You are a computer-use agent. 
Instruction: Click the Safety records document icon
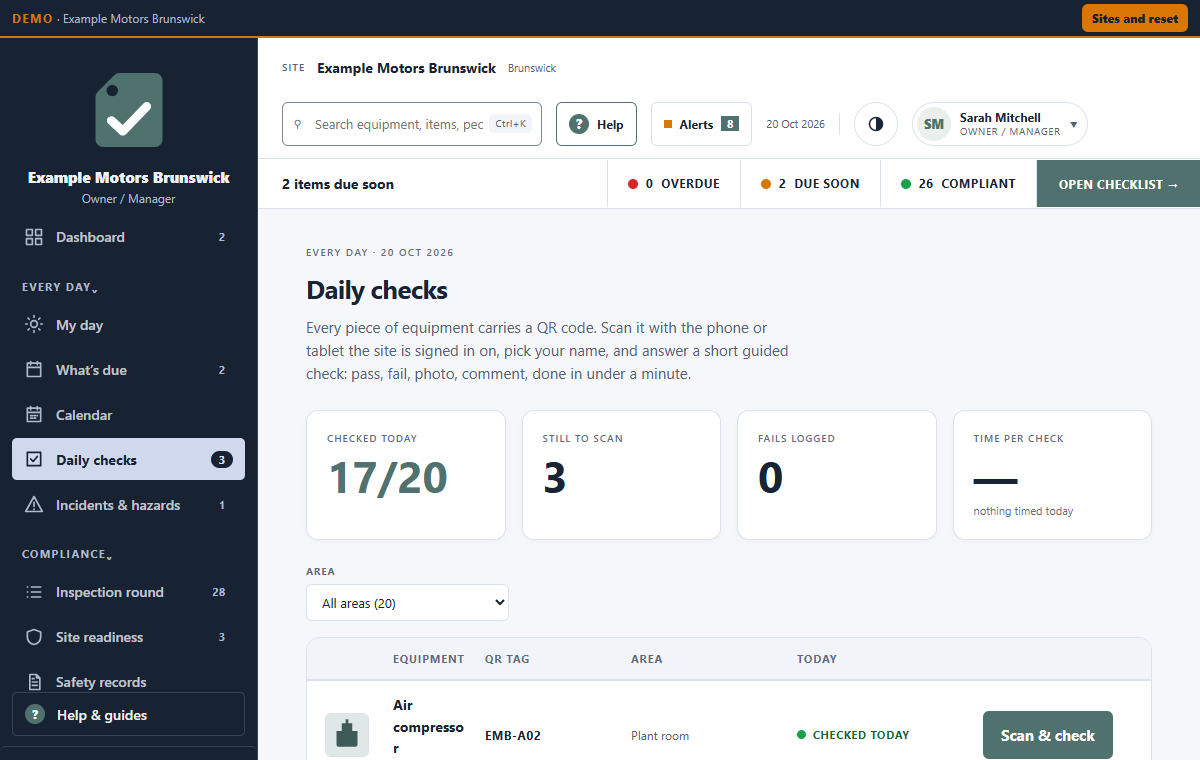pos(34,682)
